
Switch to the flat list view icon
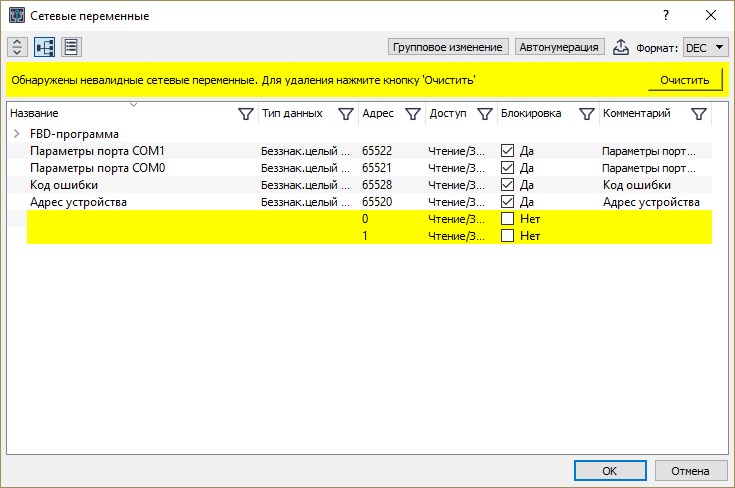pos(71,47)
